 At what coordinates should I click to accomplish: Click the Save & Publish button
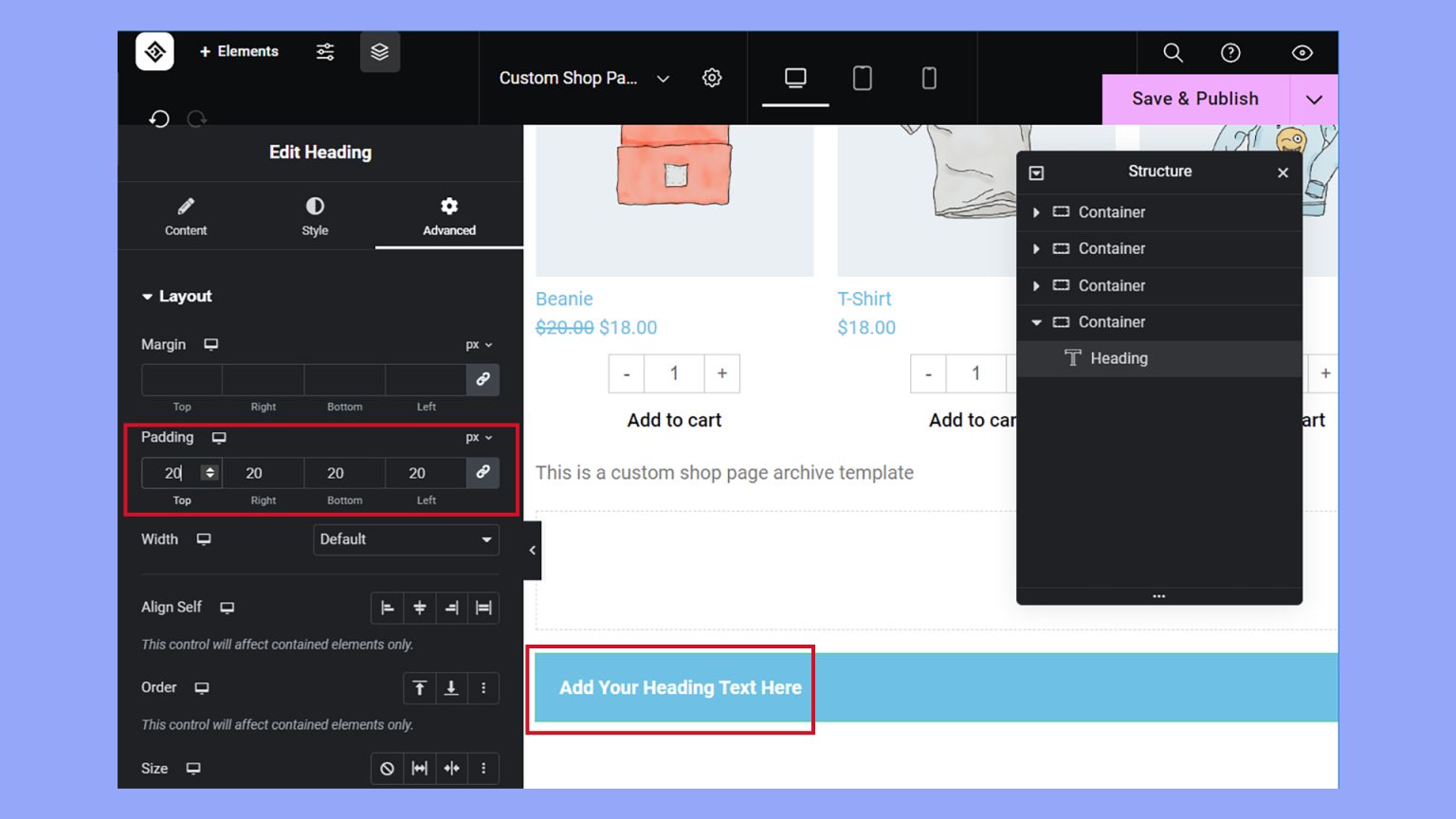(1194, 99)
